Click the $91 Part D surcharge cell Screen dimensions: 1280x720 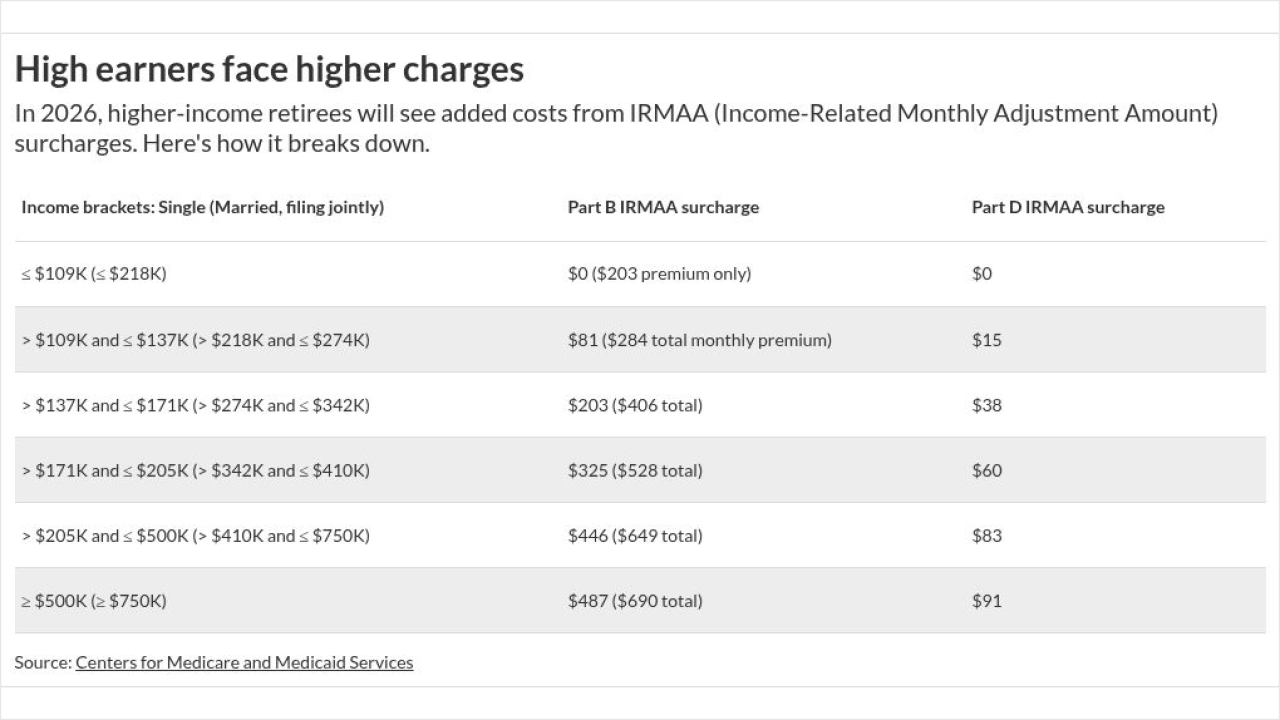click(x=986, y=601)
